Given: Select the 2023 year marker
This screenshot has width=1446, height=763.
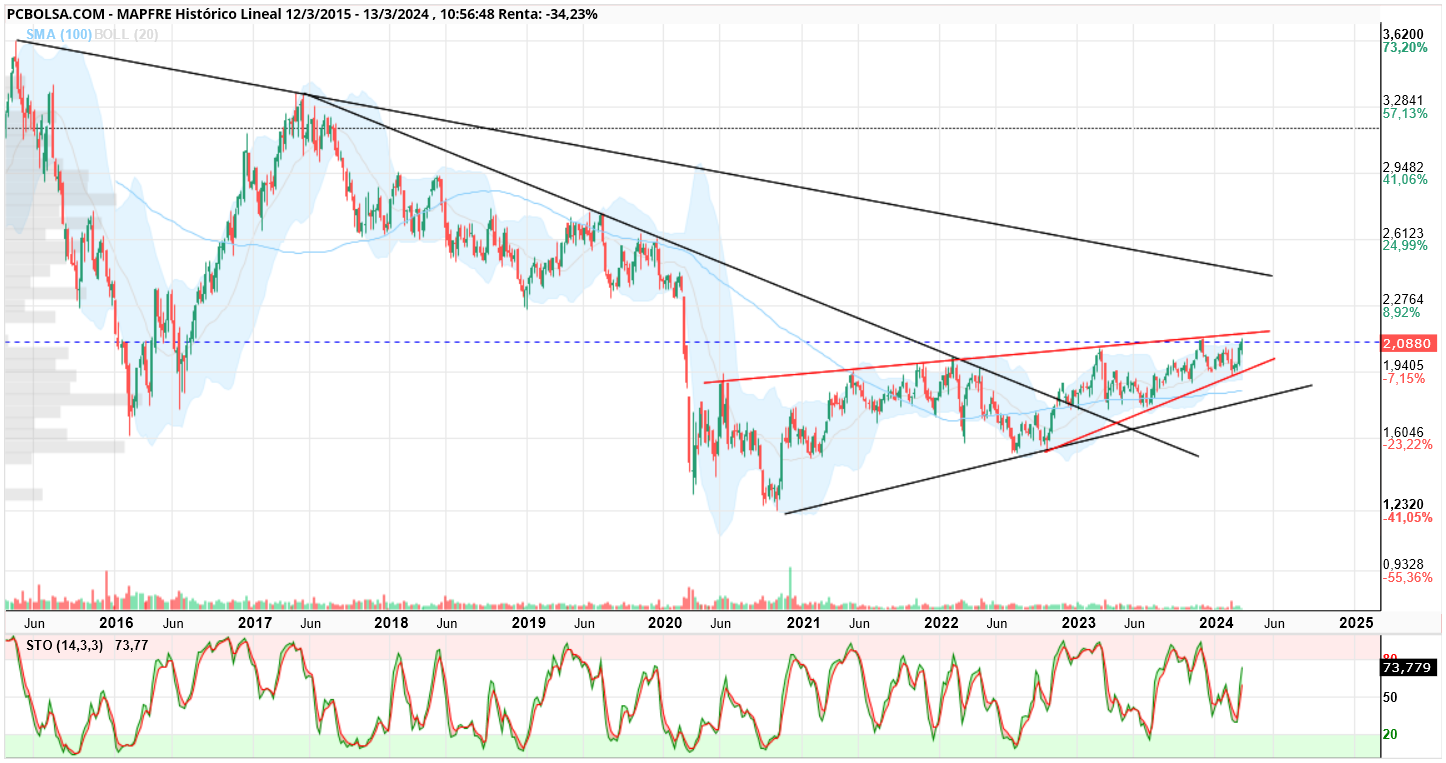Looking at the screenshot, I should [1079, 622].
